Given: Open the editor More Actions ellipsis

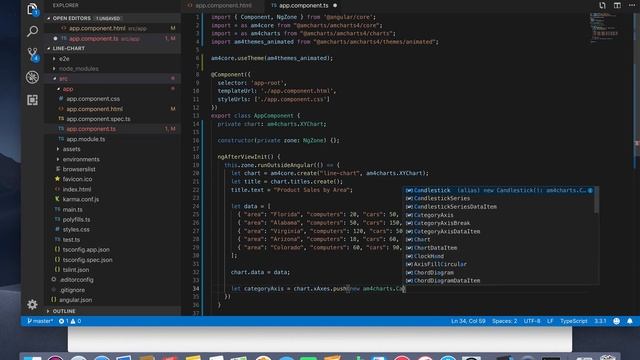Looking at the screenshot, I should coord(632,5).
